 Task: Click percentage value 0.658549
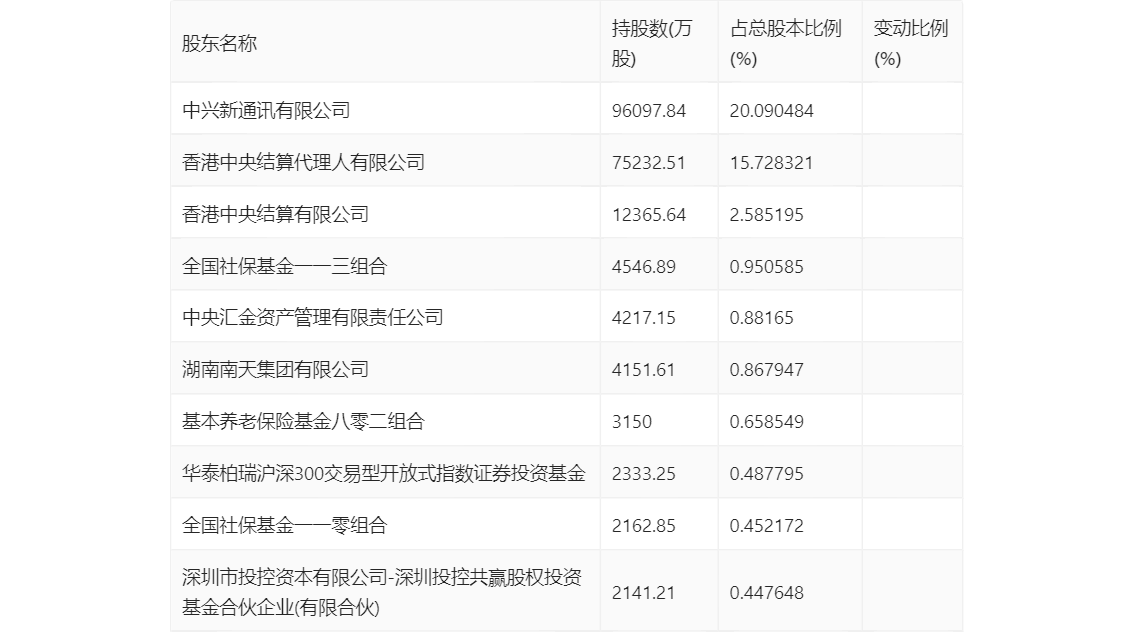tap(767, 422)
